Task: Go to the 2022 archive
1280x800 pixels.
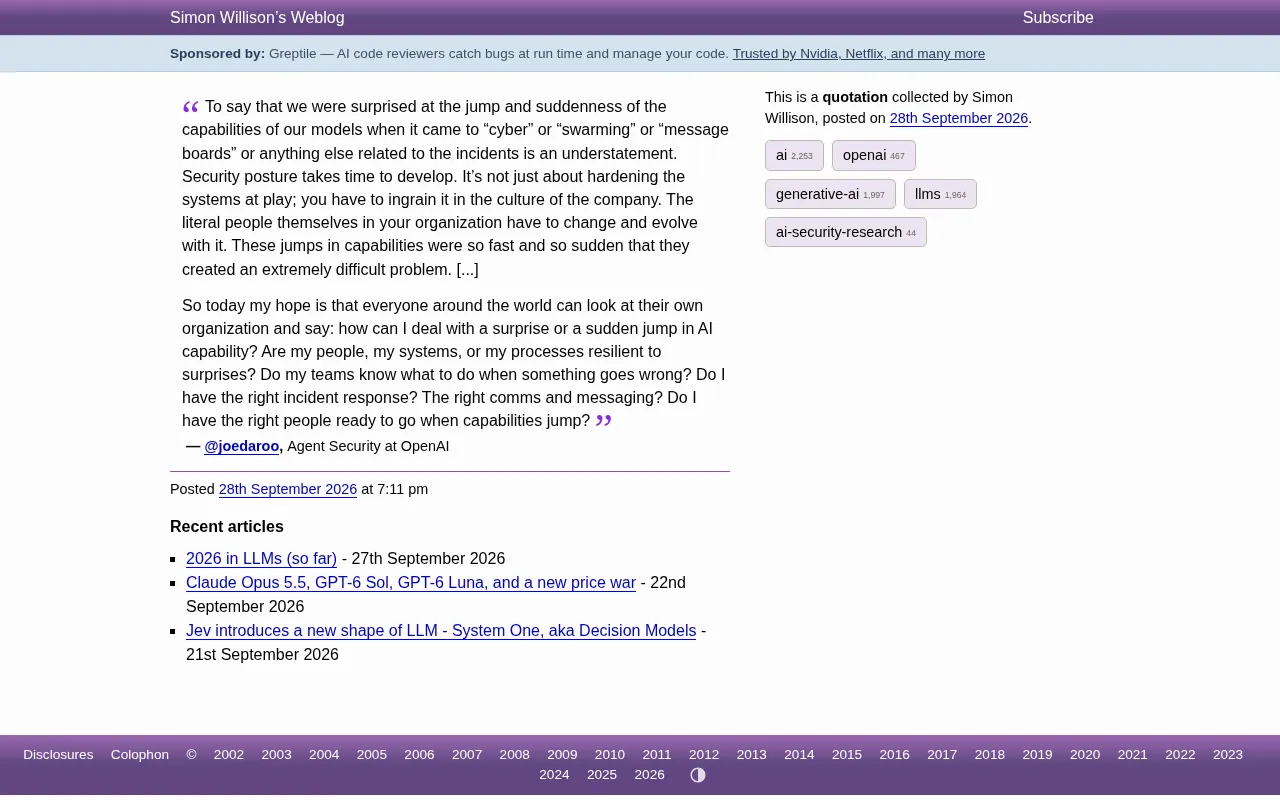Action: point(1180,755)
